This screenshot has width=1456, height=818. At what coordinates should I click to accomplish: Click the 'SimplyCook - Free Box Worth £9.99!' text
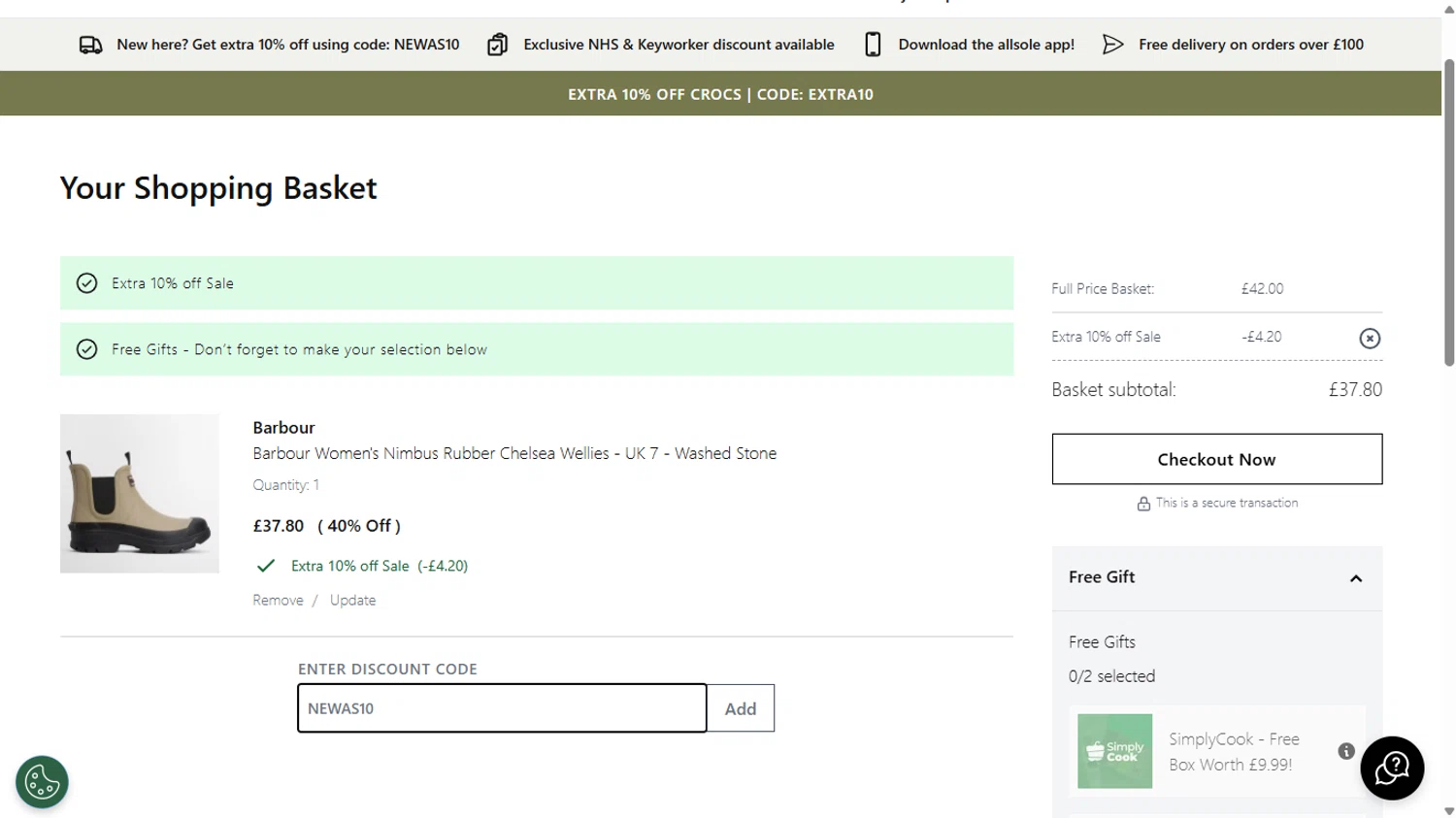1234,752
